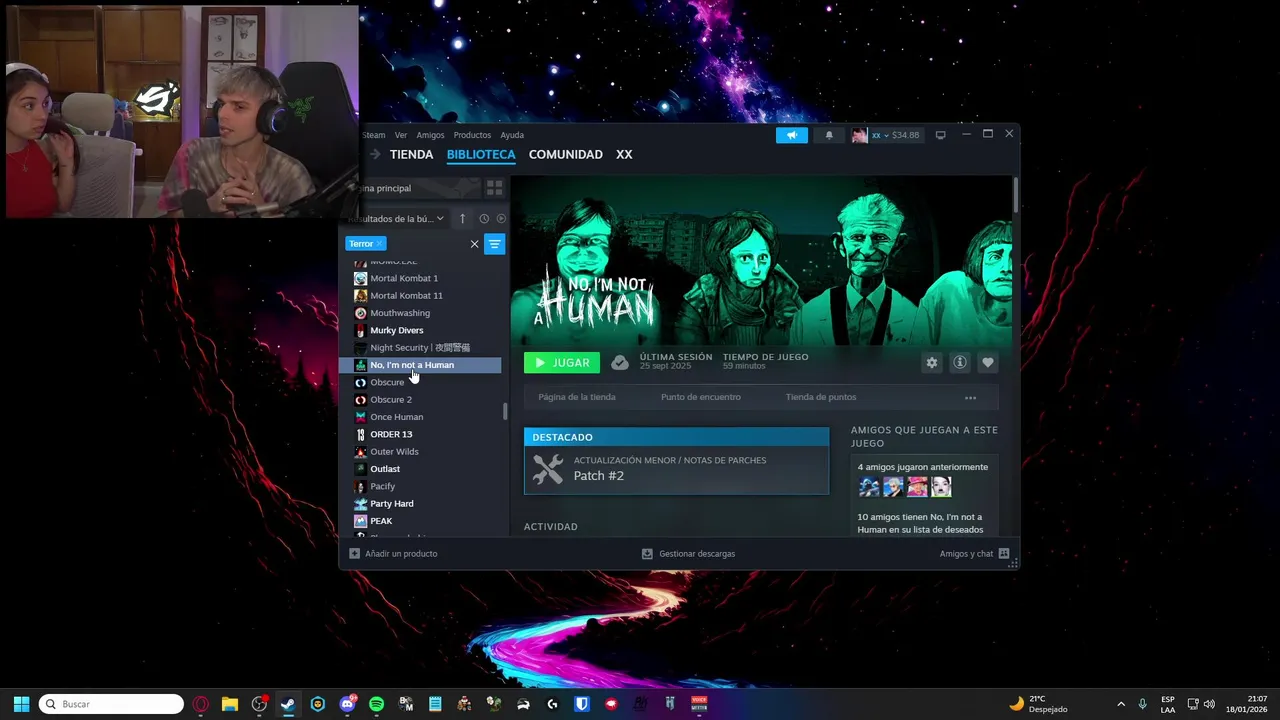This screenshot has width=1280, height=720.
Task: Open File Explorer from the taskbar
Action: tap(229, 704)
